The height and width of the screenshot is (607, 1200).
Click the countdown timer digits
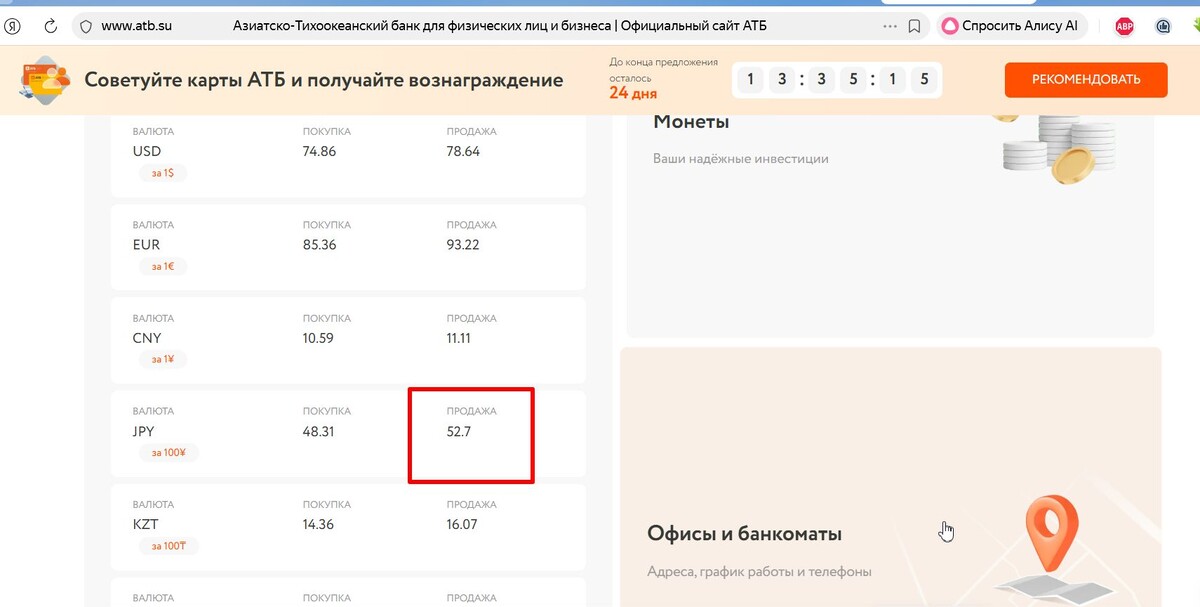[836, 79]
